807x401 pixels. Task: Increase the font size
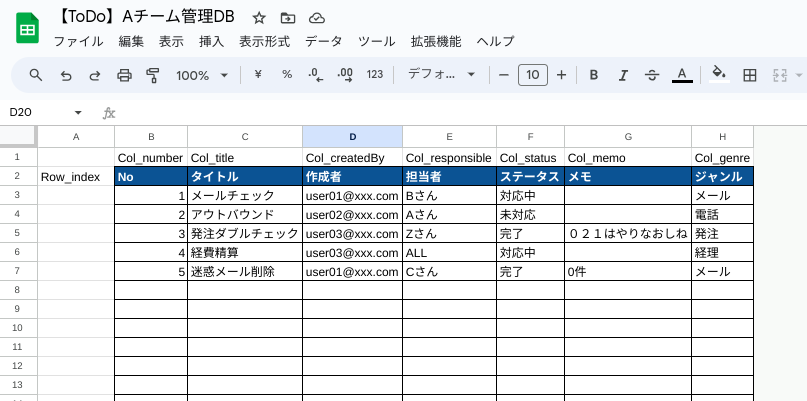pos(562,75)
